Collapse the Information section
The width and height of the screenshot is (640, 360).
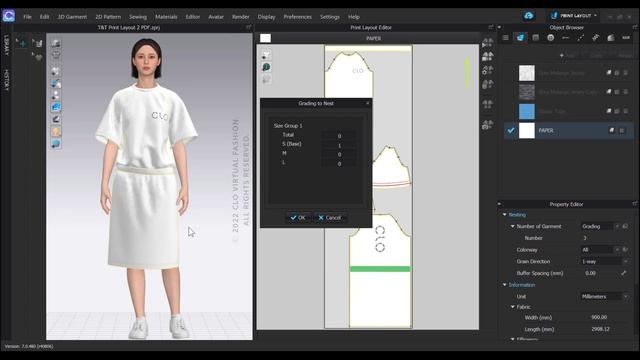(x=505, y=285)
